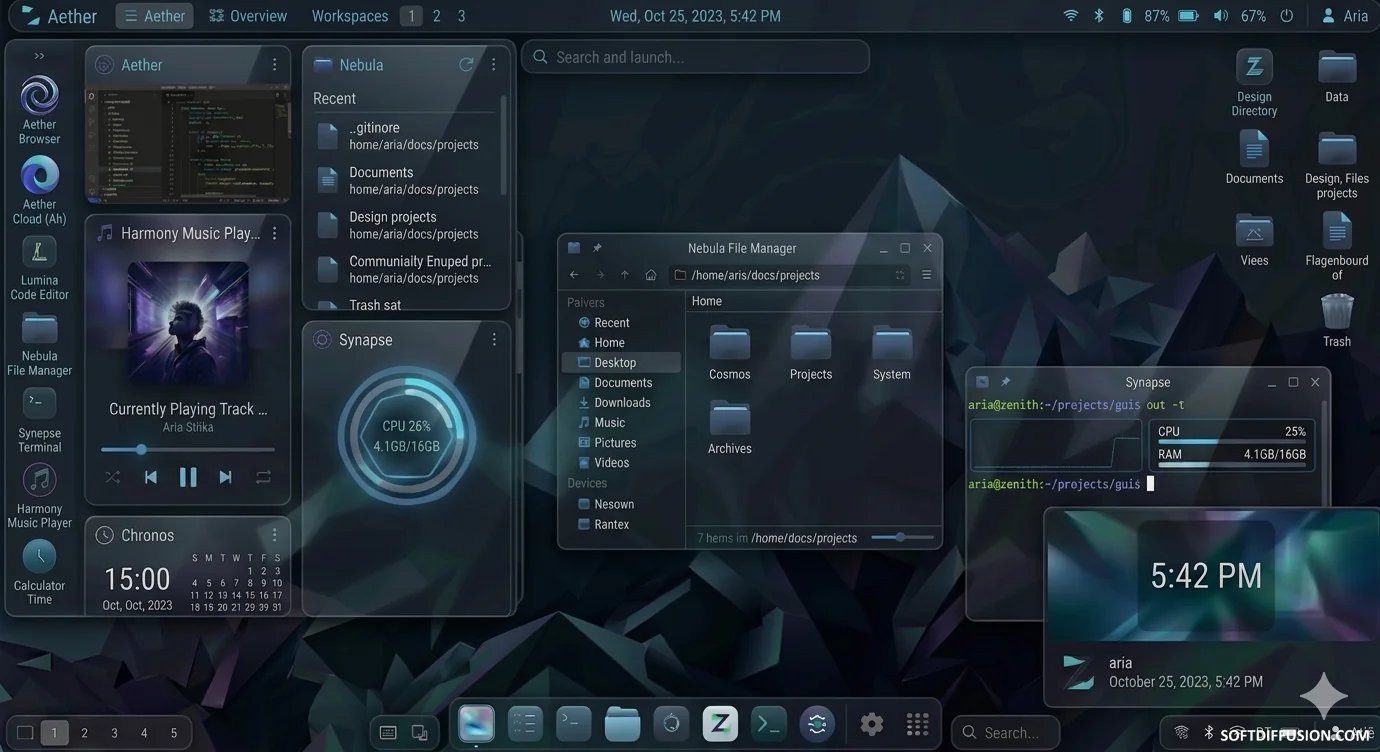Open the app grid launcher in dock
The height and width of the screenshot is (752, 1380).
tap(917, 724)
